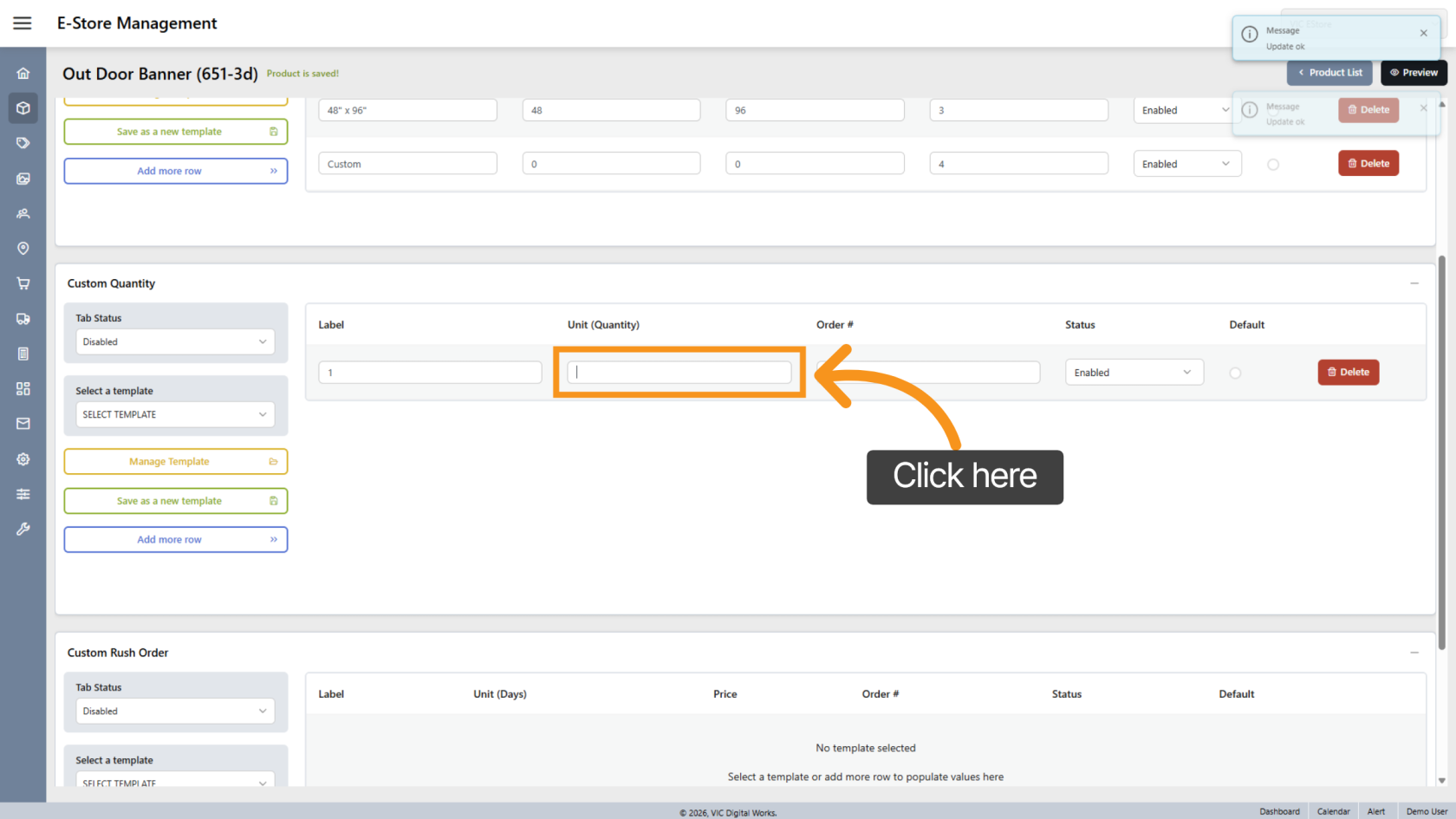Open the price tag sidebar icon
Viewport: 1456px width, 819px height.
tap(23, 143)
